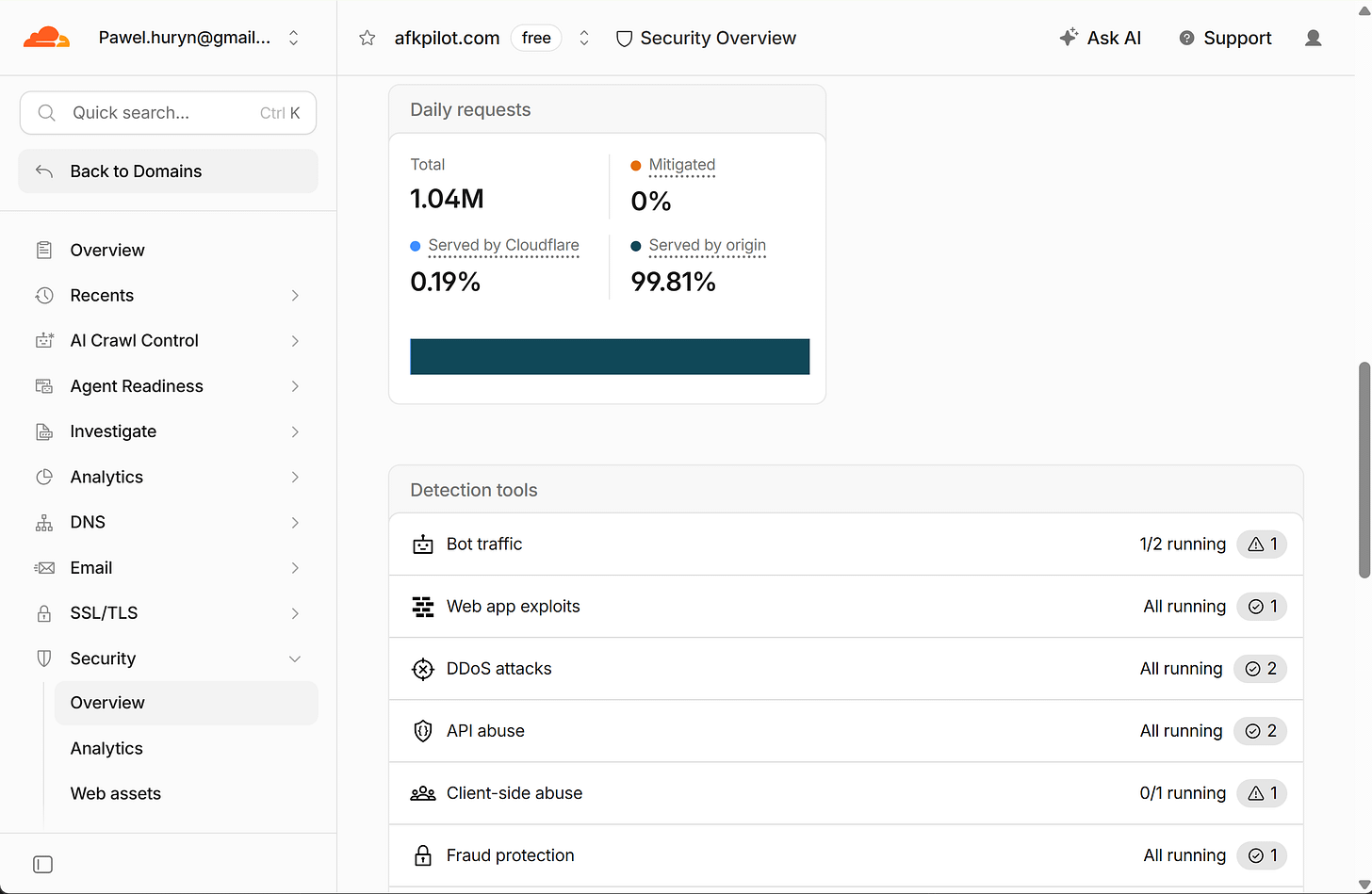1372x894 pixels.
Task: Click the DDoS attacks target icon
Action: 423,669
